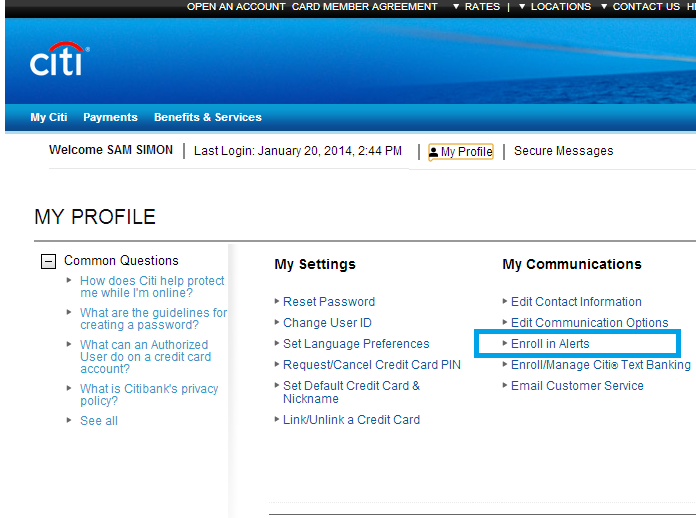This screenshot has width=696, height=518.
Task: Expand the Contact Us dropdown arrow
Action: 604,7
